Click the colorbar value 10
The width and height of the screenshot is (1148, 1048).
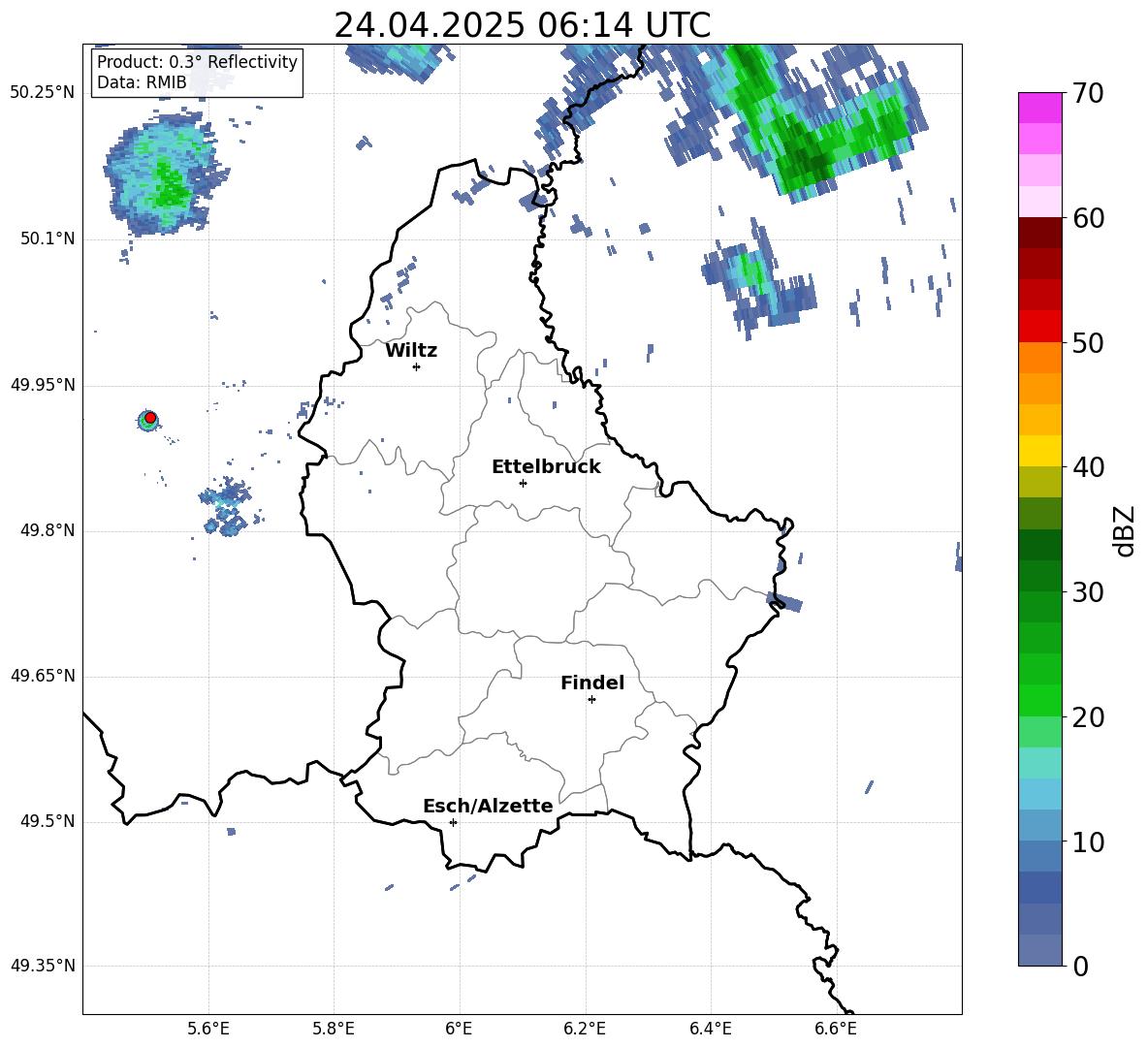point(1088,842)
